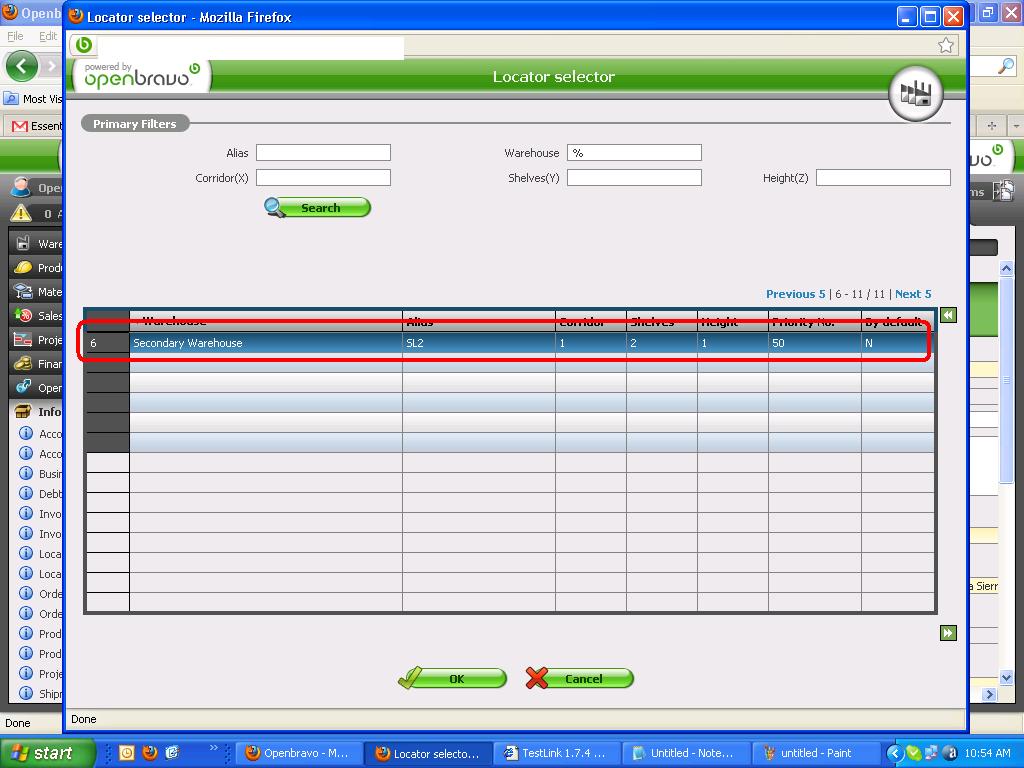Click the bookmark star in address bar
Image resolution: width=1024 pixels, height=768 pixels.
click(946, 45)
